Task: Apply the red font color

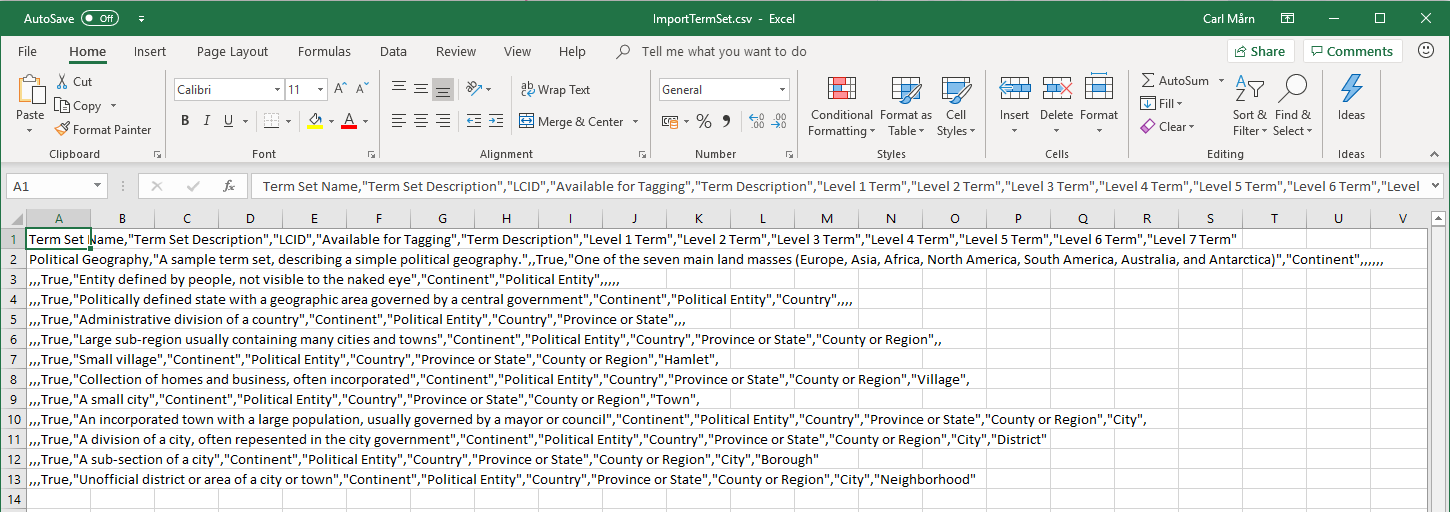Action: pyautogui.click(x=349, y=121)
